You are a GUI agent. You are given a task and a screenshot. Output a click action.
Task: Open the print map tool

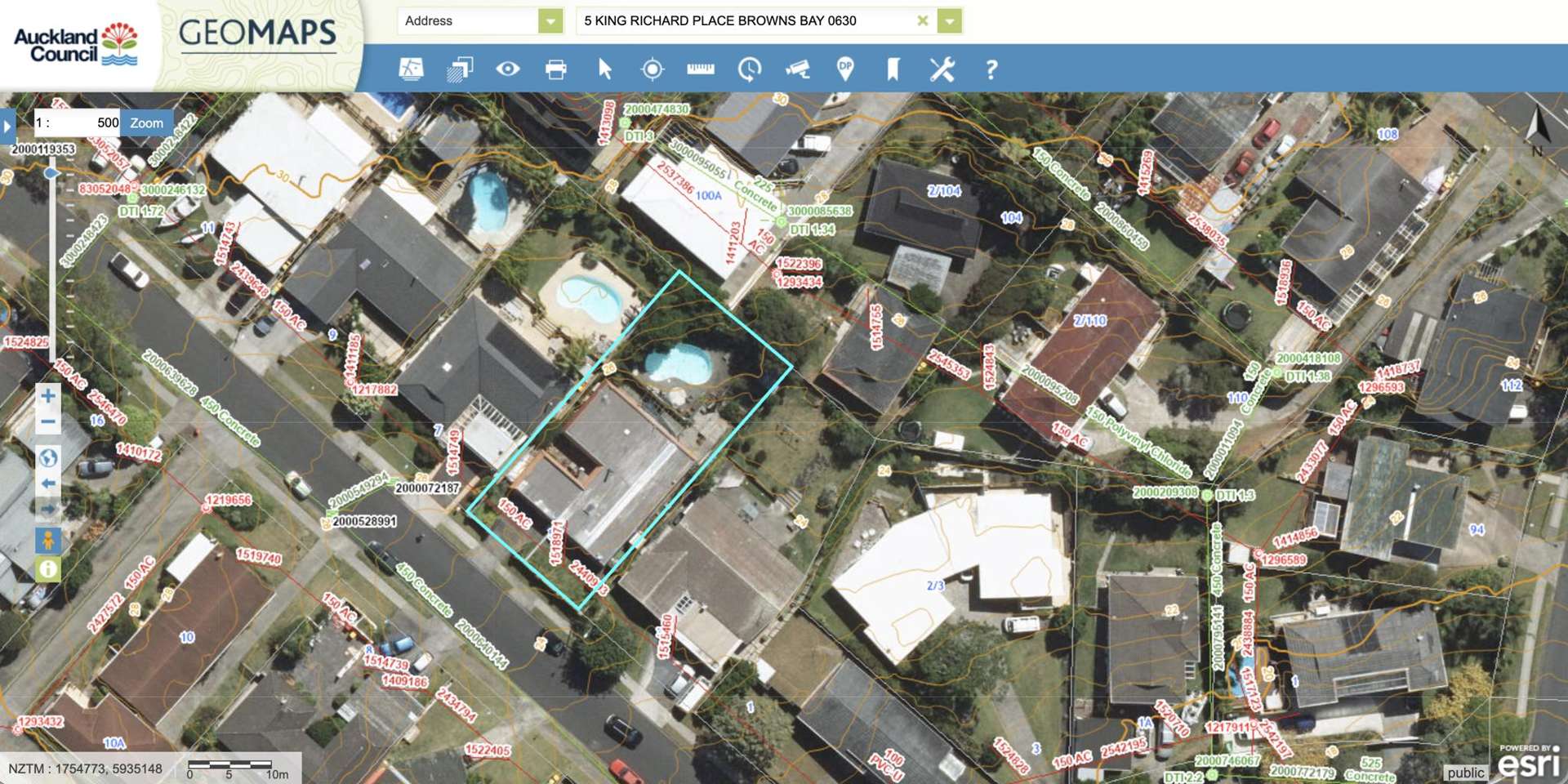556,69
